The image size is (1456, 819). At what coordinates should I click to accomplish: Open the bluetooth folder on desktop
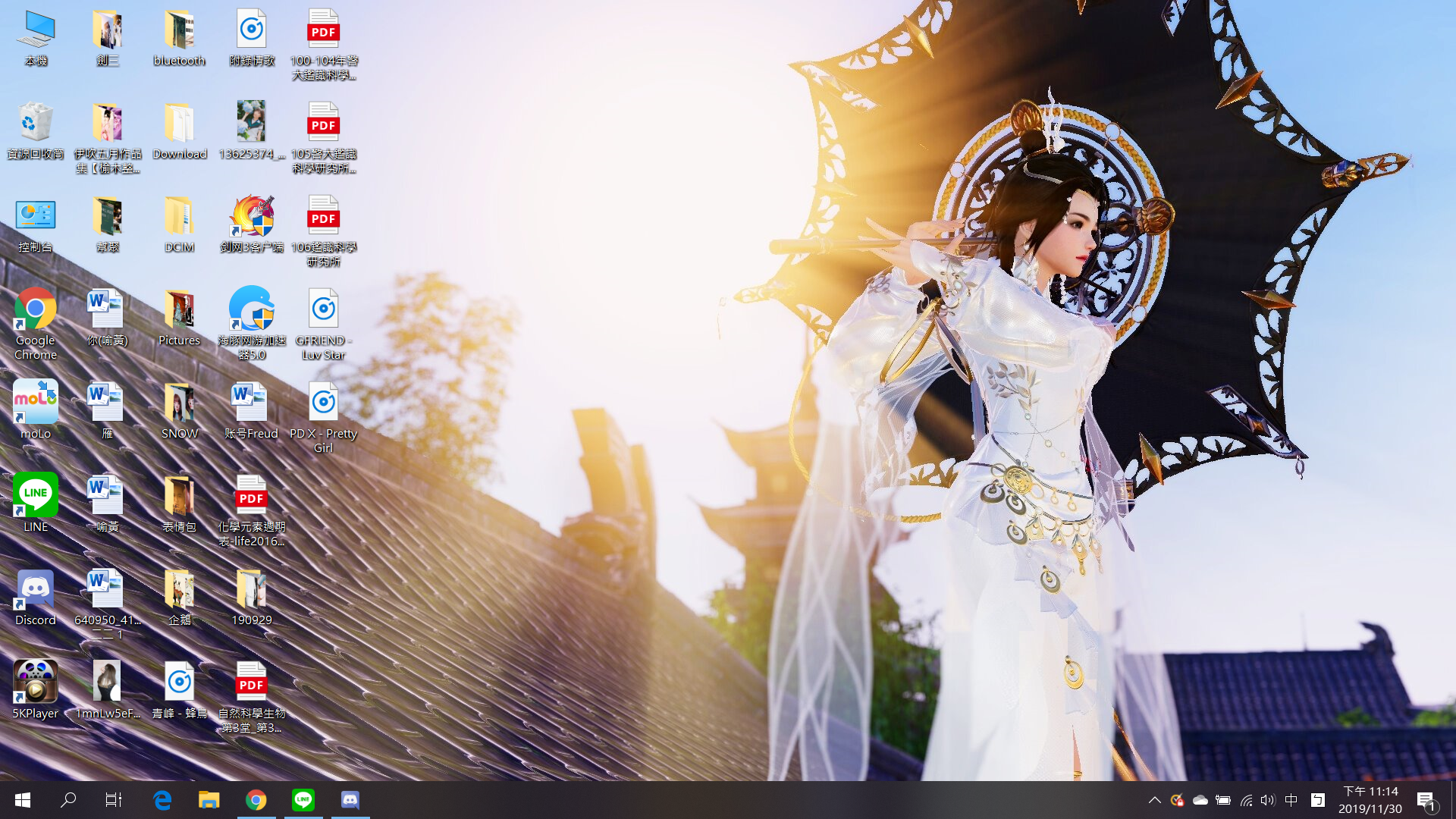(x=180, y=38)
